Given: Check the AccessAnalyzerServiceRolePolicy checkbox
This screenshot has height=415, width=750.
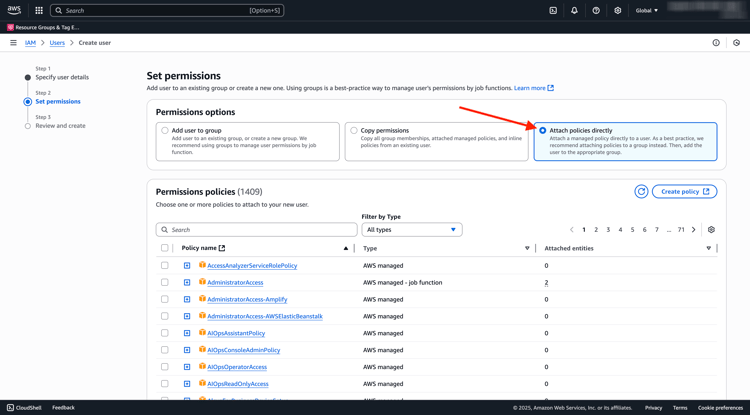Looking at the screenshot, I should [x=165, y=265].
